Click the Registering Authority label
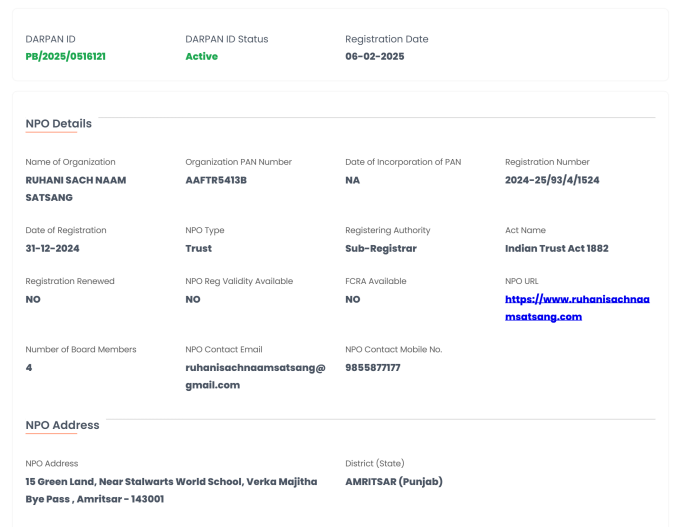 (388, 230)
